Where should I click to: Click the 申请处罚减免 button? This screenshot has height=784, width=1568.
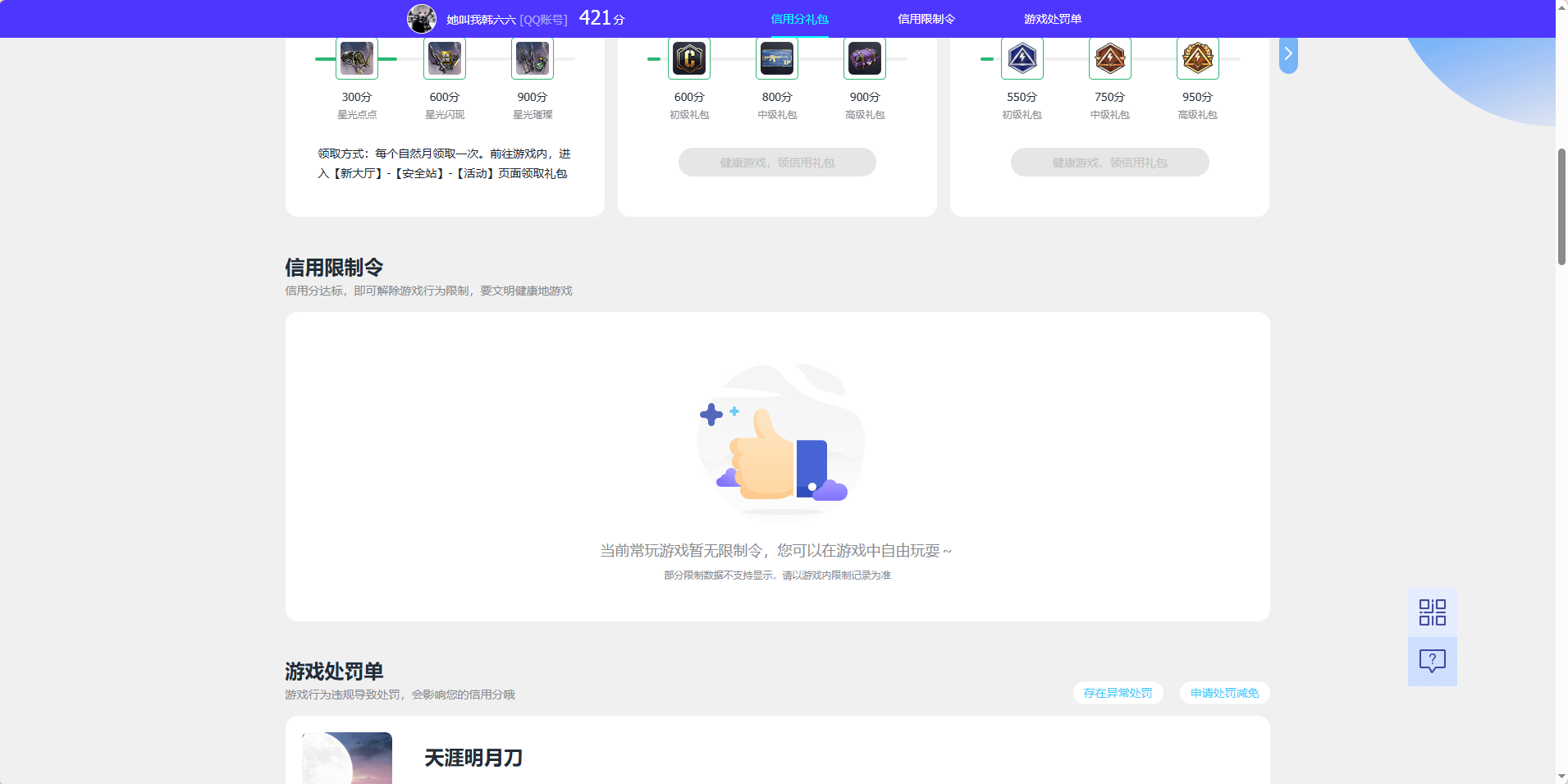tap(1223, 692)
